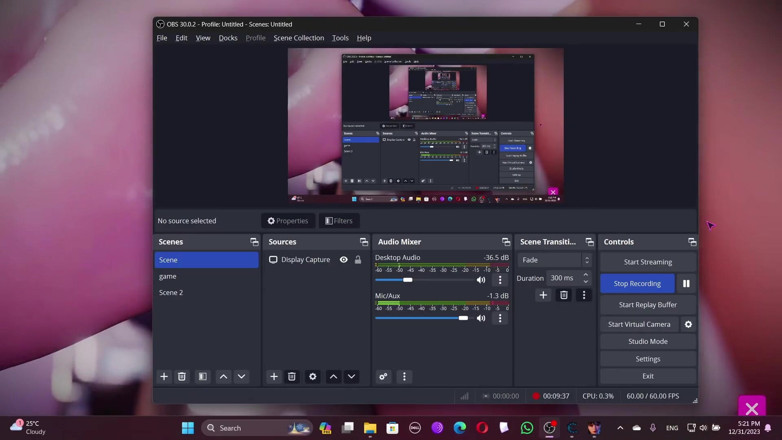782x440 pixels.
Task: Open Mic/Aux three-dot options
Action: tap(500, 318)
